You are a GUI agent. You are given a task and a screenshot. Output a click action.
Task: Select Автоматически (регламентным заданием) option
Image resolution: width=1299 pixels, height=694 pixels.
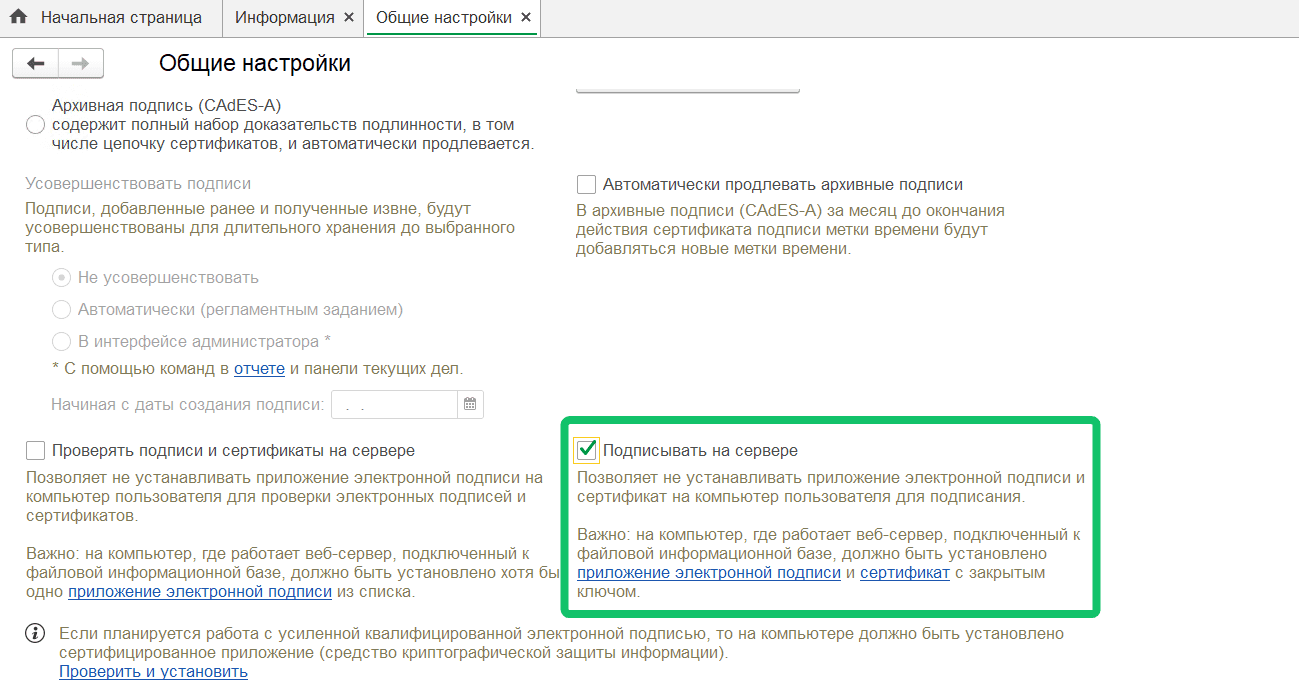tap(62, 310)
